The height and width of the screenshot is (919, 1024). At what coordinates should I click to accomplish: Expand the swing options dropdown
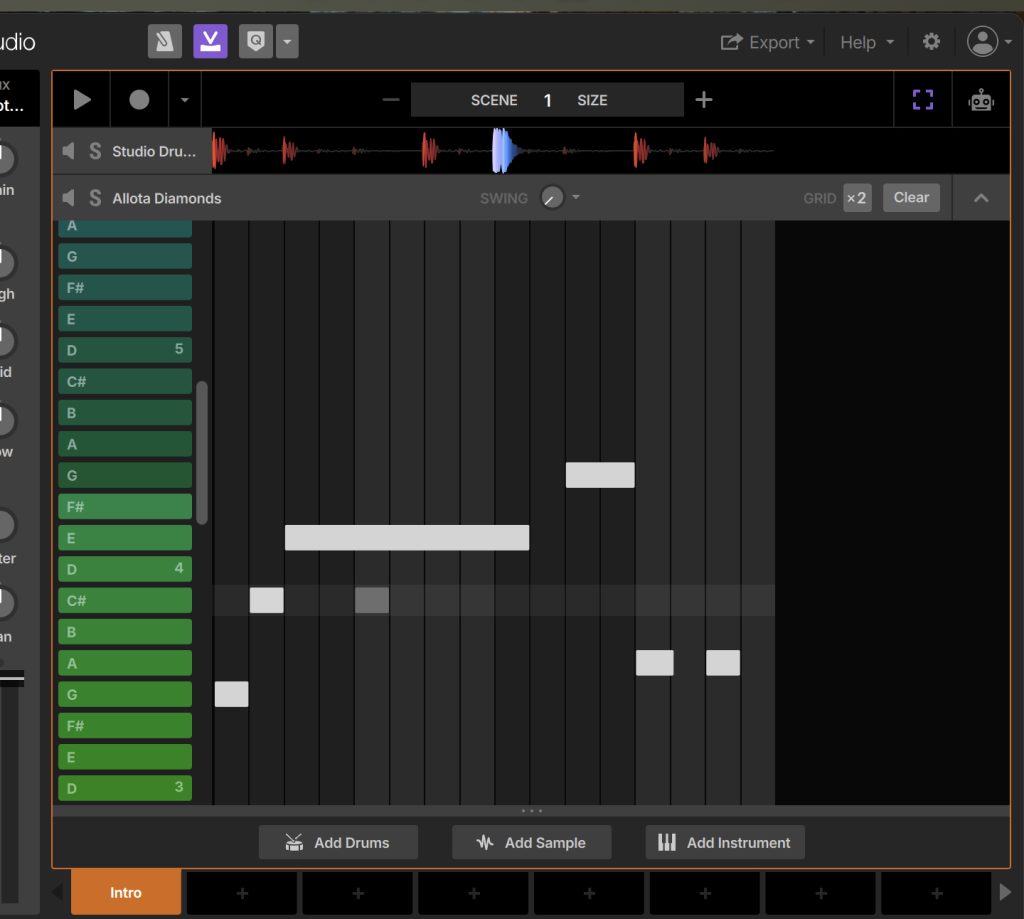click(576, 197)
